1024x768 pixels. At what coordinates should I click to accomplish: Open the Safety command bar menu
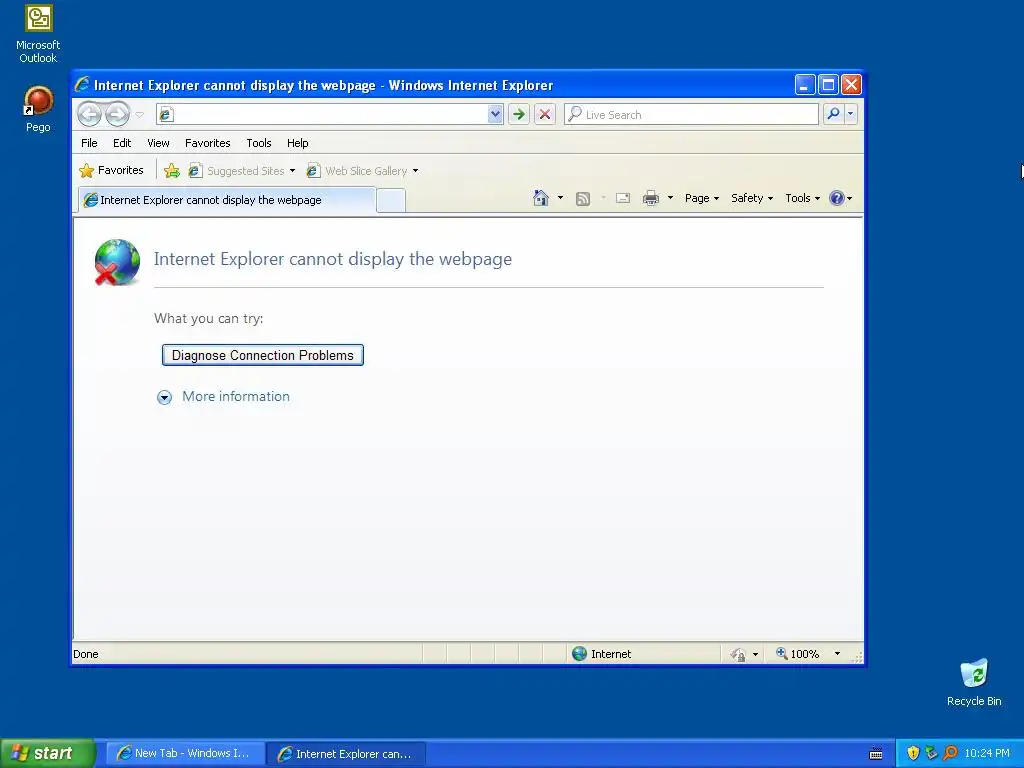[x=752, y=198]
